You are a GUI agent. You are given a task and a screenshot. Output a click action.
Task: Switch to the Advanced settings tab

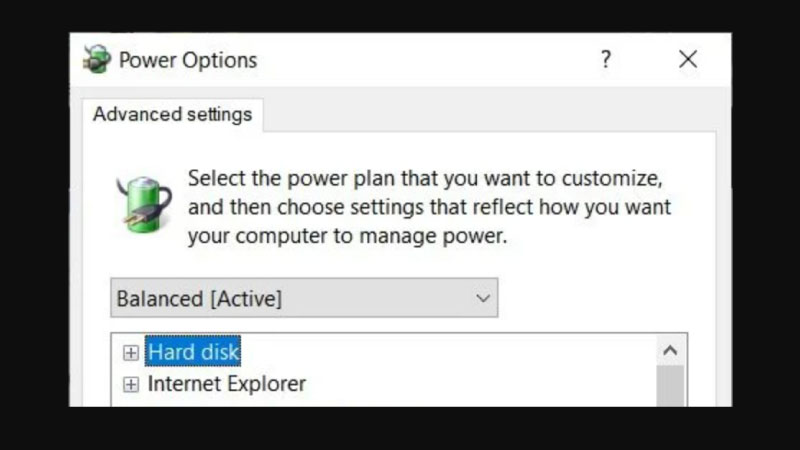tap(172, 114)
